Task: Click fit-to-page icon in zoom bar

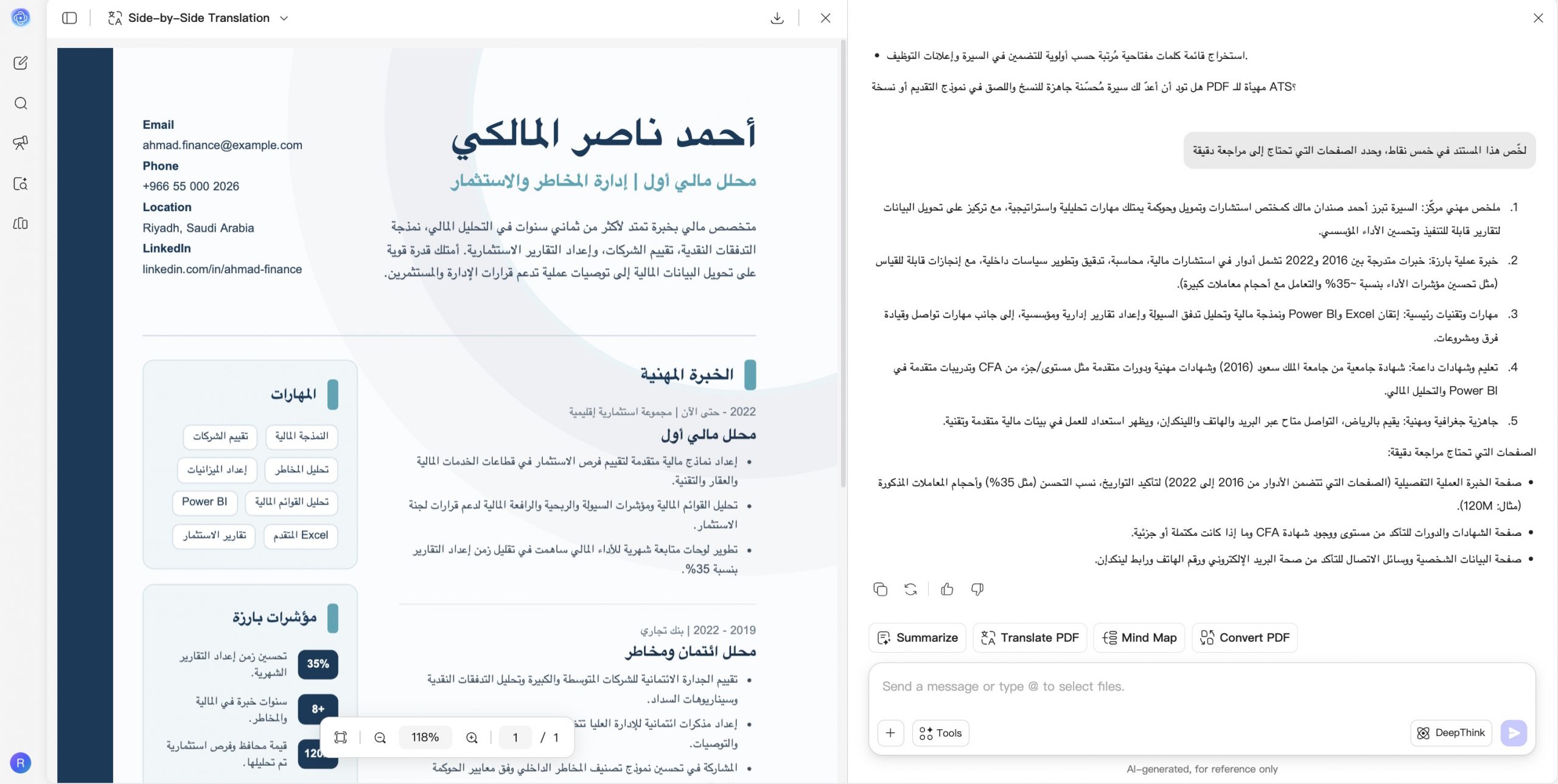Action: 341,737
